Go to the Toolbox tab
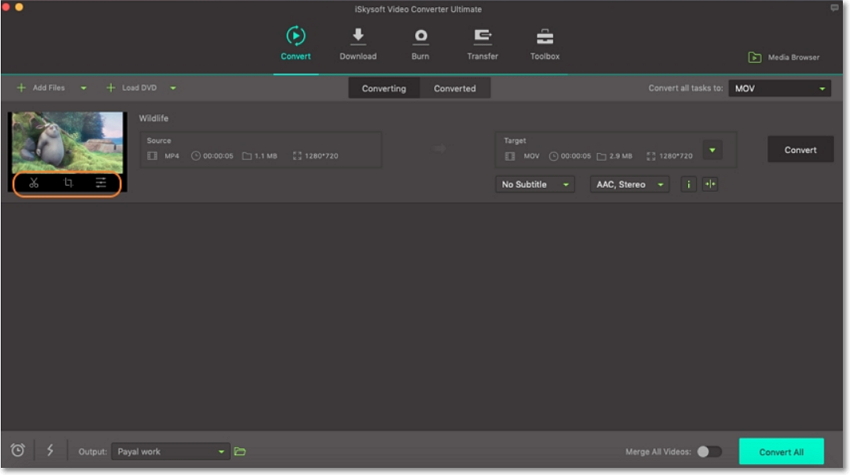Viewport: 850px width, 475px height. tap(544, 44)
